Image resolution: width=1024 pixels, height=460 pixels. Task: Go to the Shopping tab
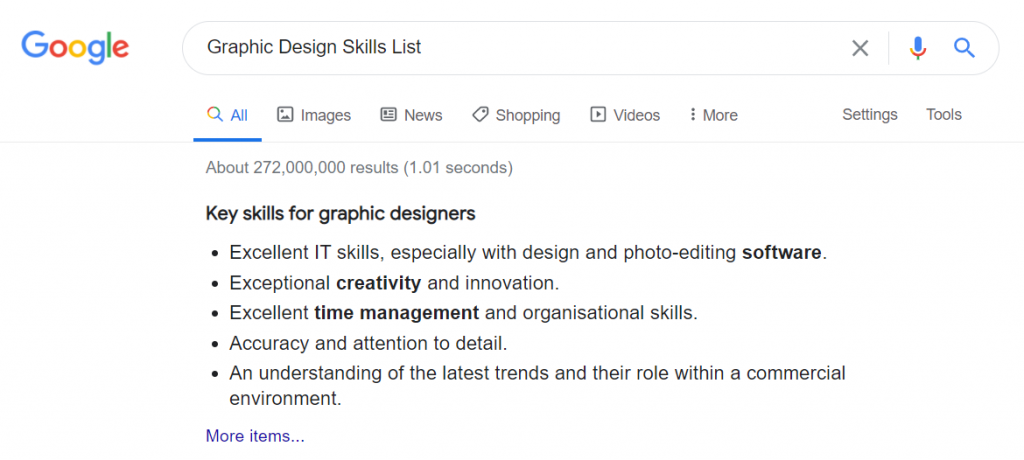coord(516,115)
